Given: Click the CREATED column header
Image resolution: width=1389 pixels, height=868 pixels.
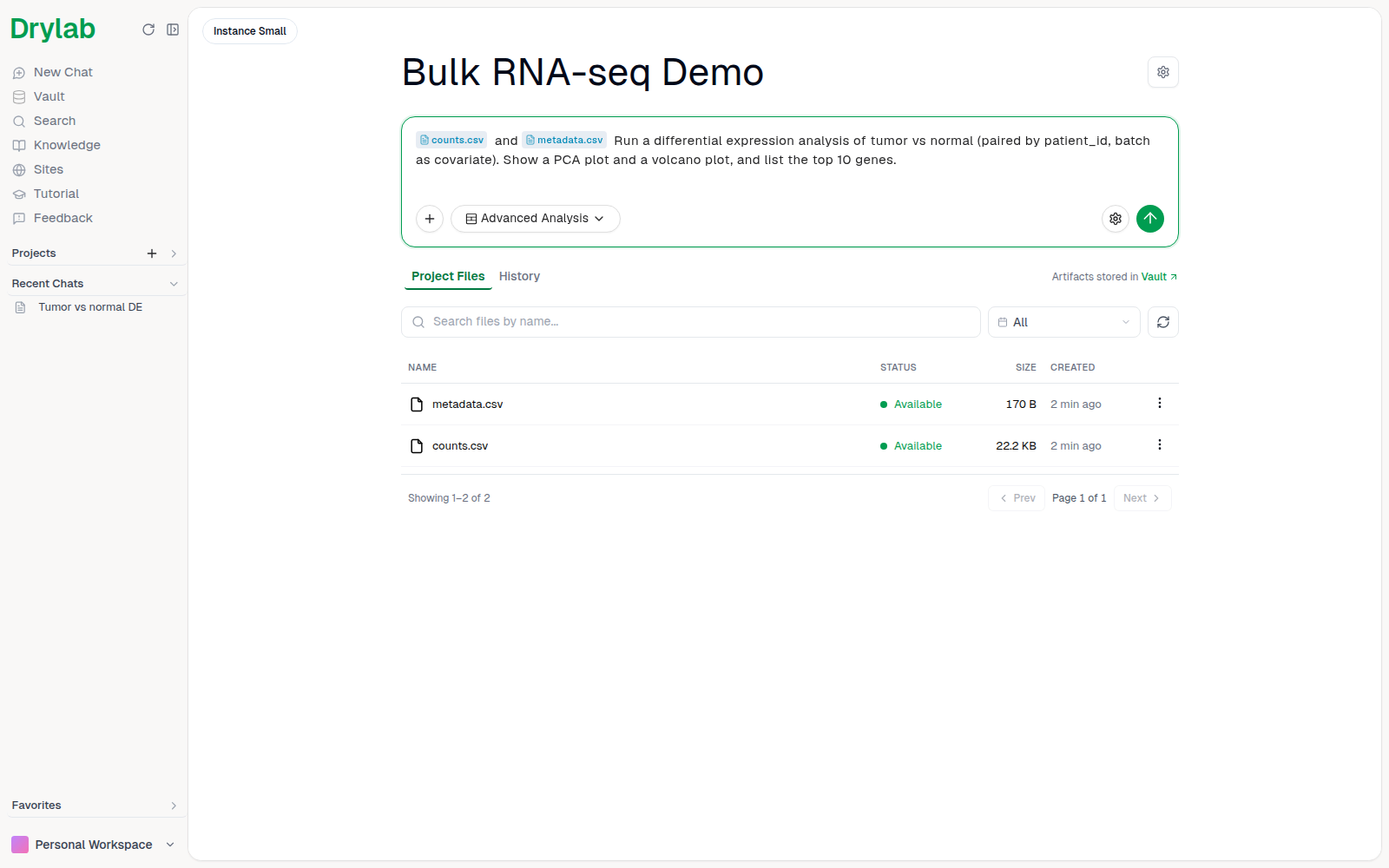Looking at the screenshot, I should 1072,367.
